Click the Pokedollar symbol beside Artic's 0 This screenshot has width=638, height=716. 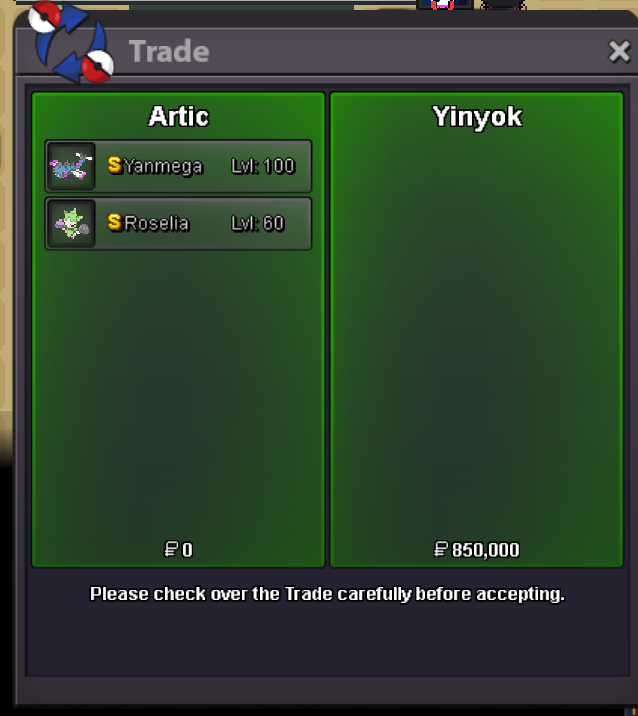(171, 549)
